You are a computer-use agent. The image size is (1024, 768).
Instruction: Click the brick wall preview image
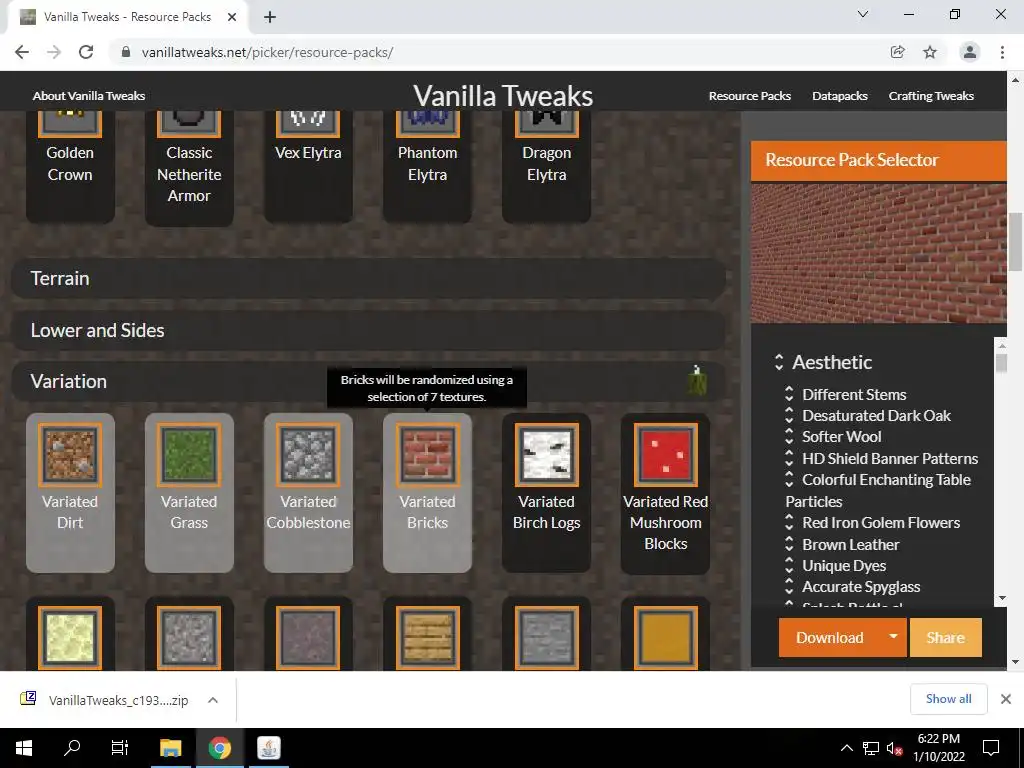(x=878, y=253)
